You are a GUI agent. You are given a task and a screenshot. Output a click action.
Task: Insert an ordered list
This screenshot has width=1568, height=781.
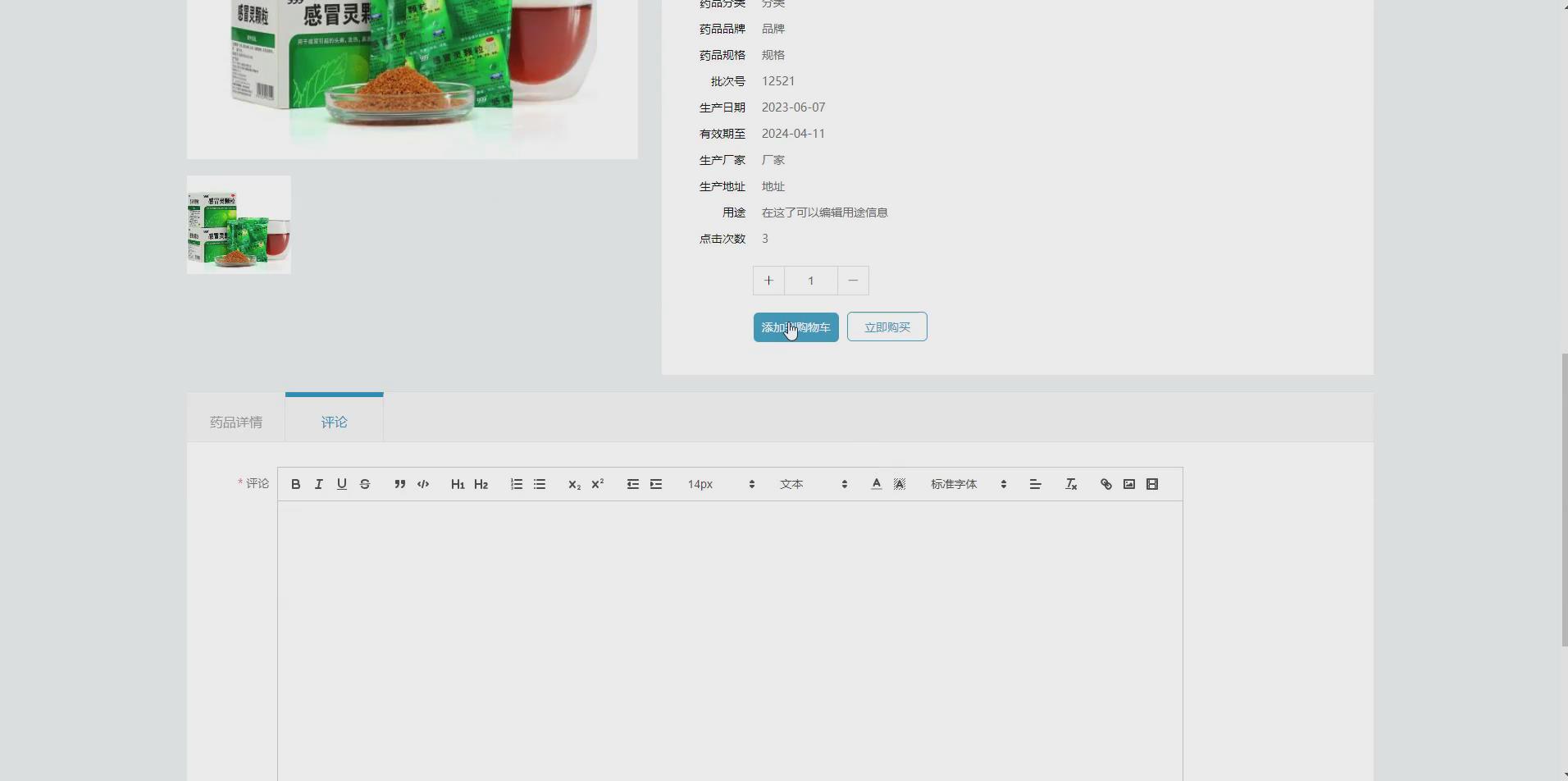(516, 484)
